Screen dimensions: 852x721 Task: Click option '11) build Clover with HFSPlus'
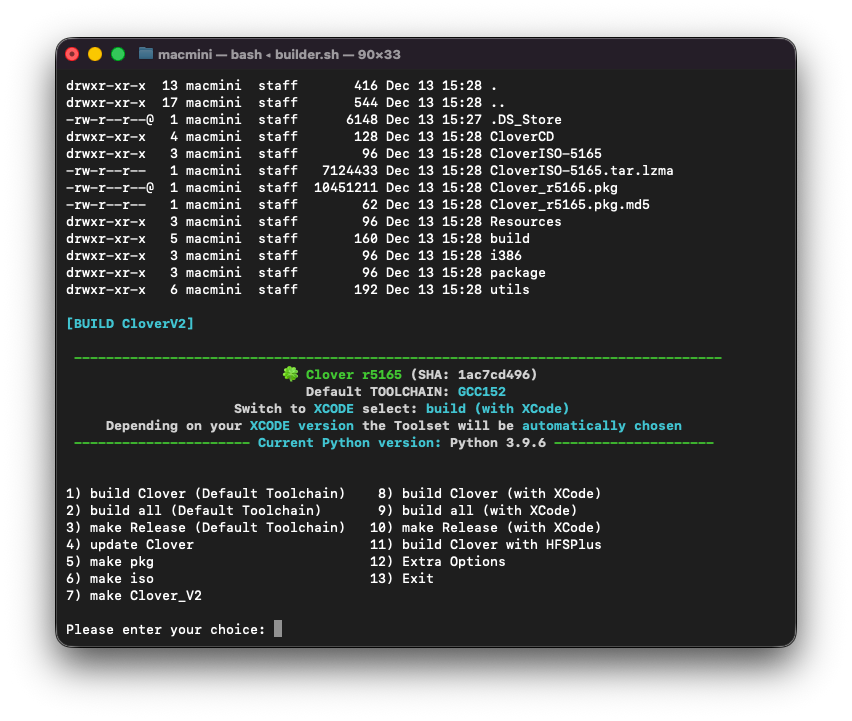486,544
